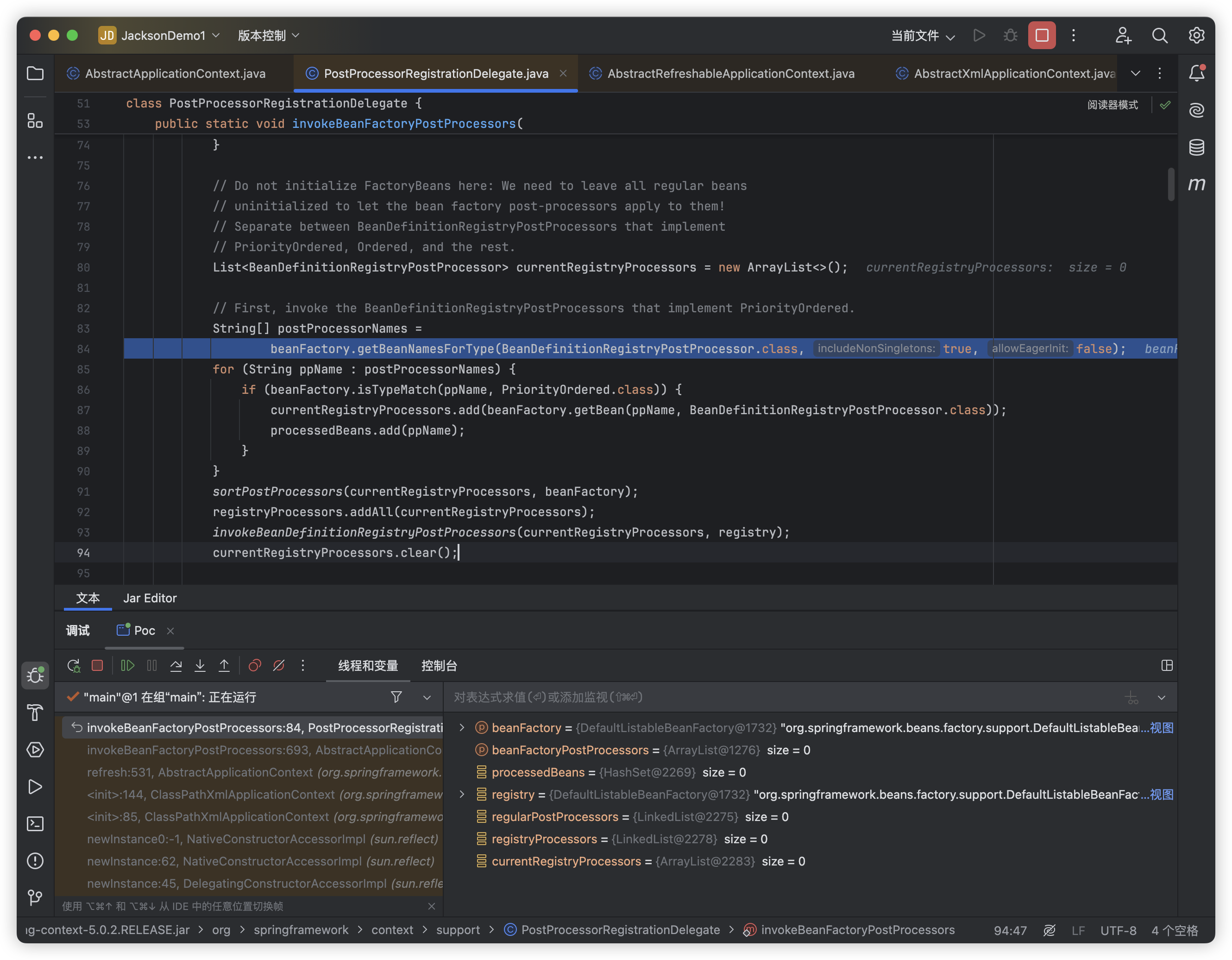Open the AI Assistant spiral icon

pyautogui.click(x=1196, y=109)
